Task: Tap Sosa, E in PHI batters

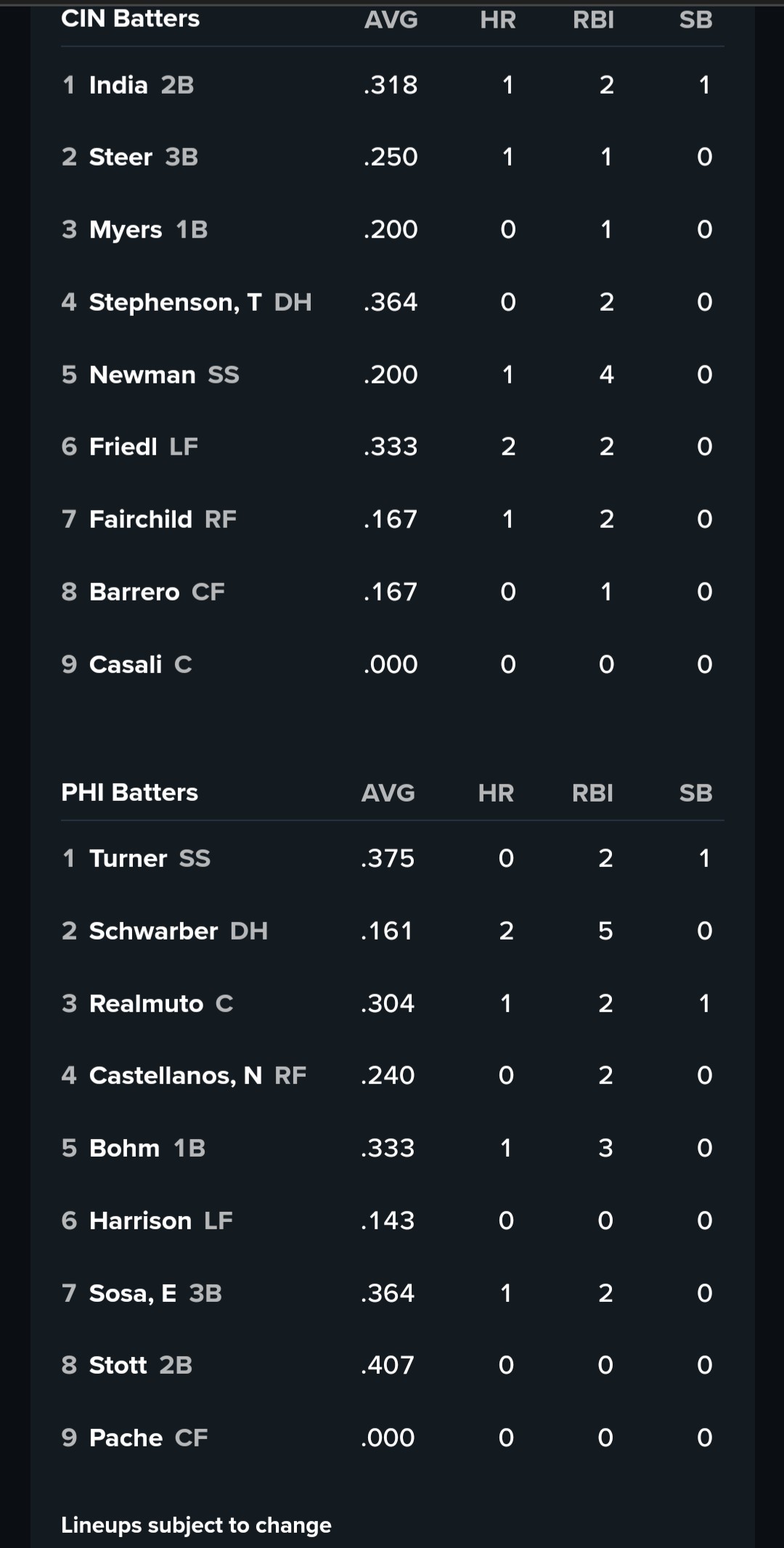Action: click(133, 1293)
